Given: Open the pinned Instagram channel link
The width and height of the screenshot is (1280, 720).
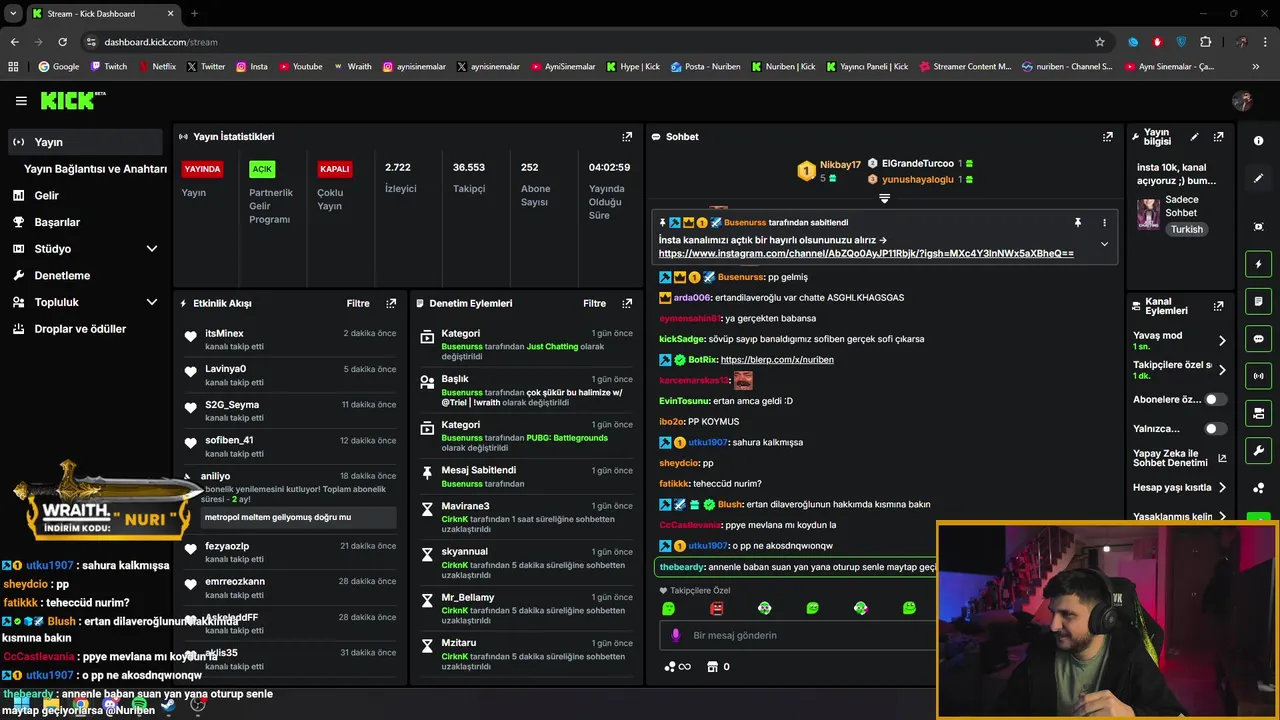Looking at the screenshot, I should pos(866,254).
